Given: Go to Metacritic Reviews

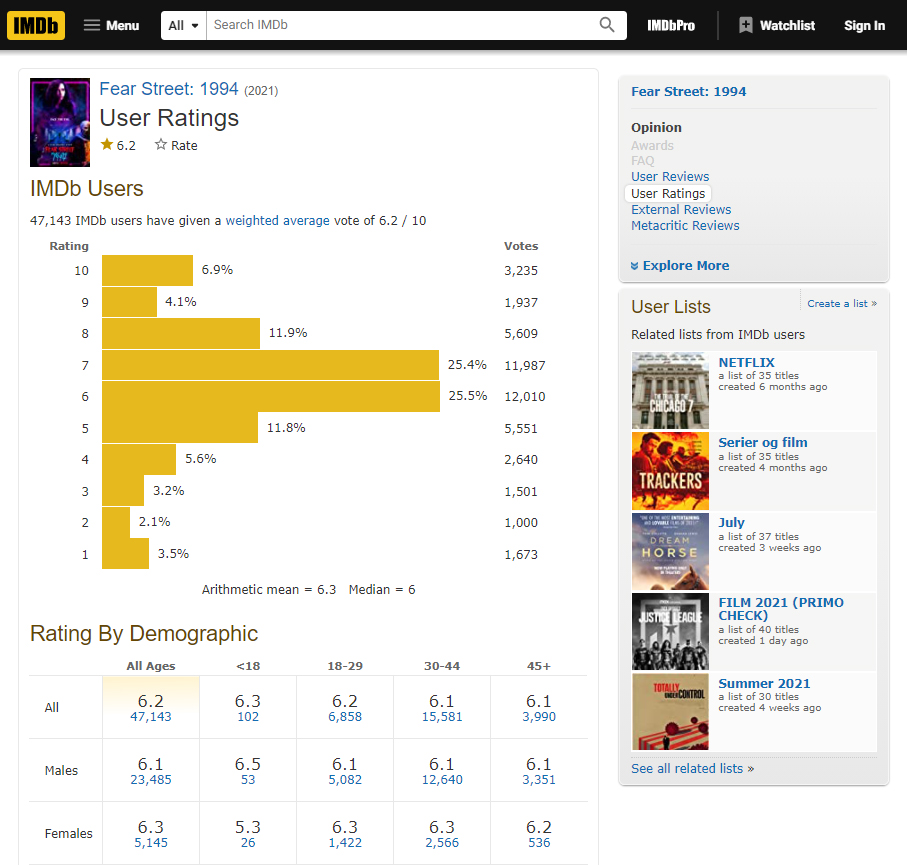Looking at the screenshot, I should point(685,226).
